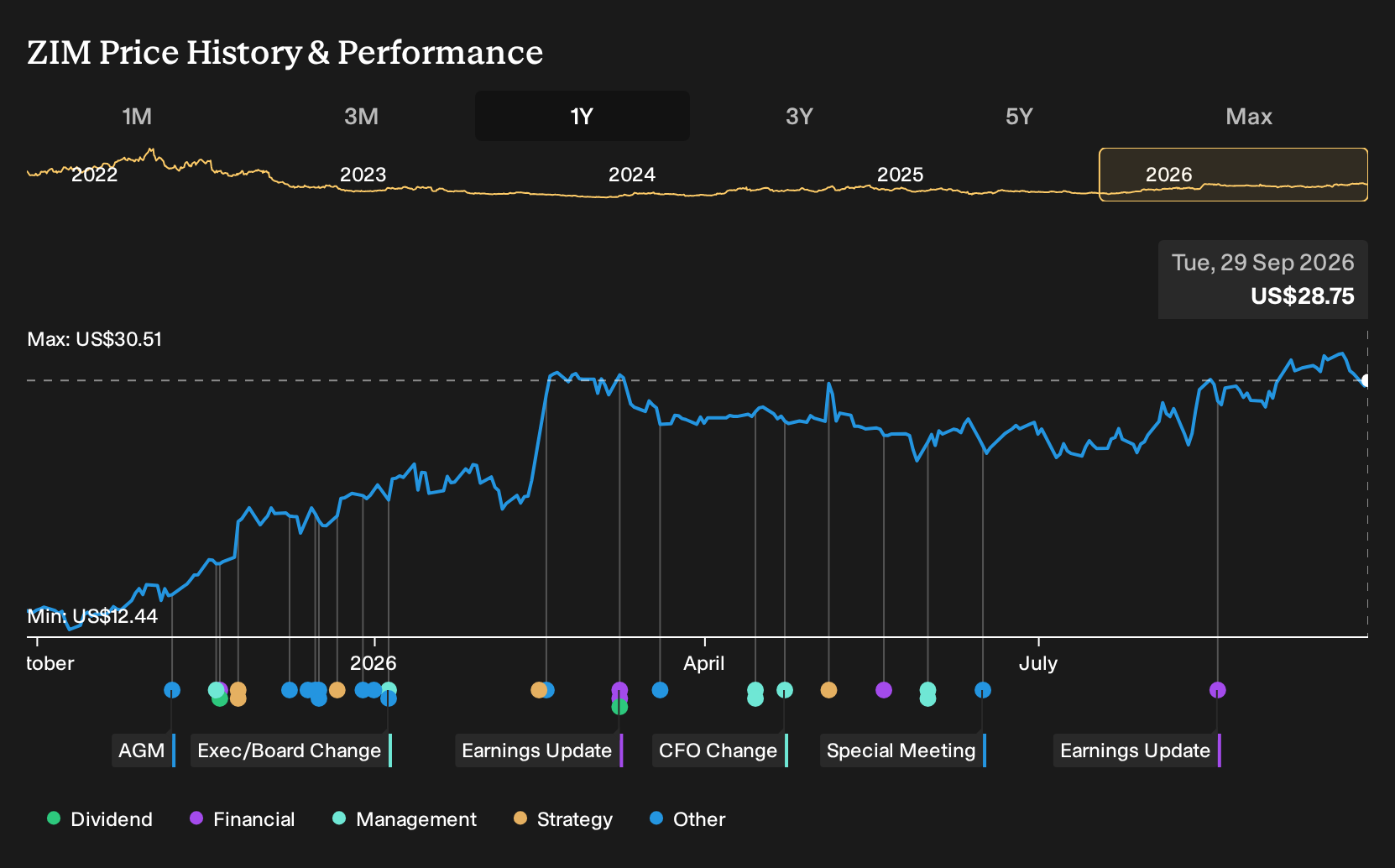Open the Earnings Update label right of Special Meeting
The height and width of the screenshot is (868, 1395).
tap(1137, 750)
